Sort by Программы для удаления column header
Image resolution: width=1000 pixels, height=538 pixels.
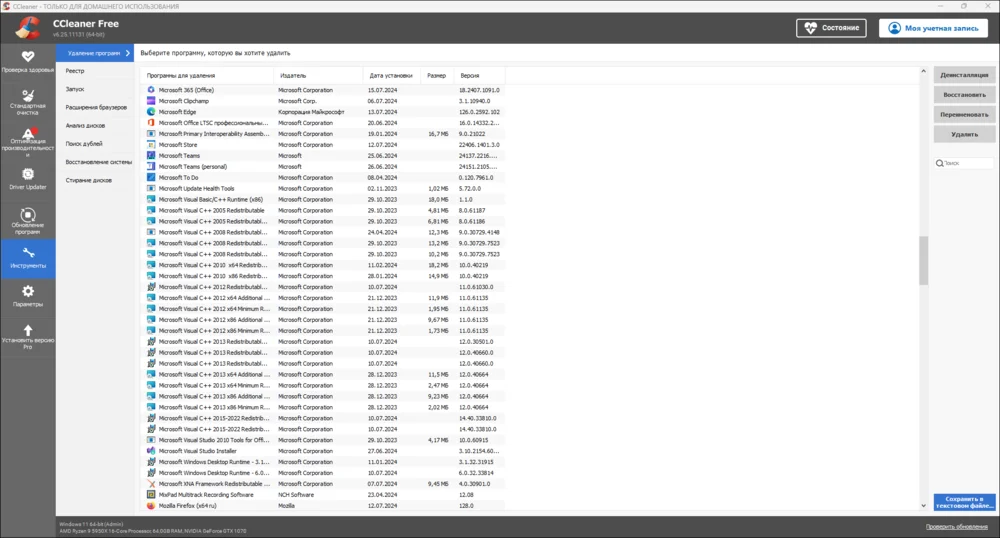[207, 75]
